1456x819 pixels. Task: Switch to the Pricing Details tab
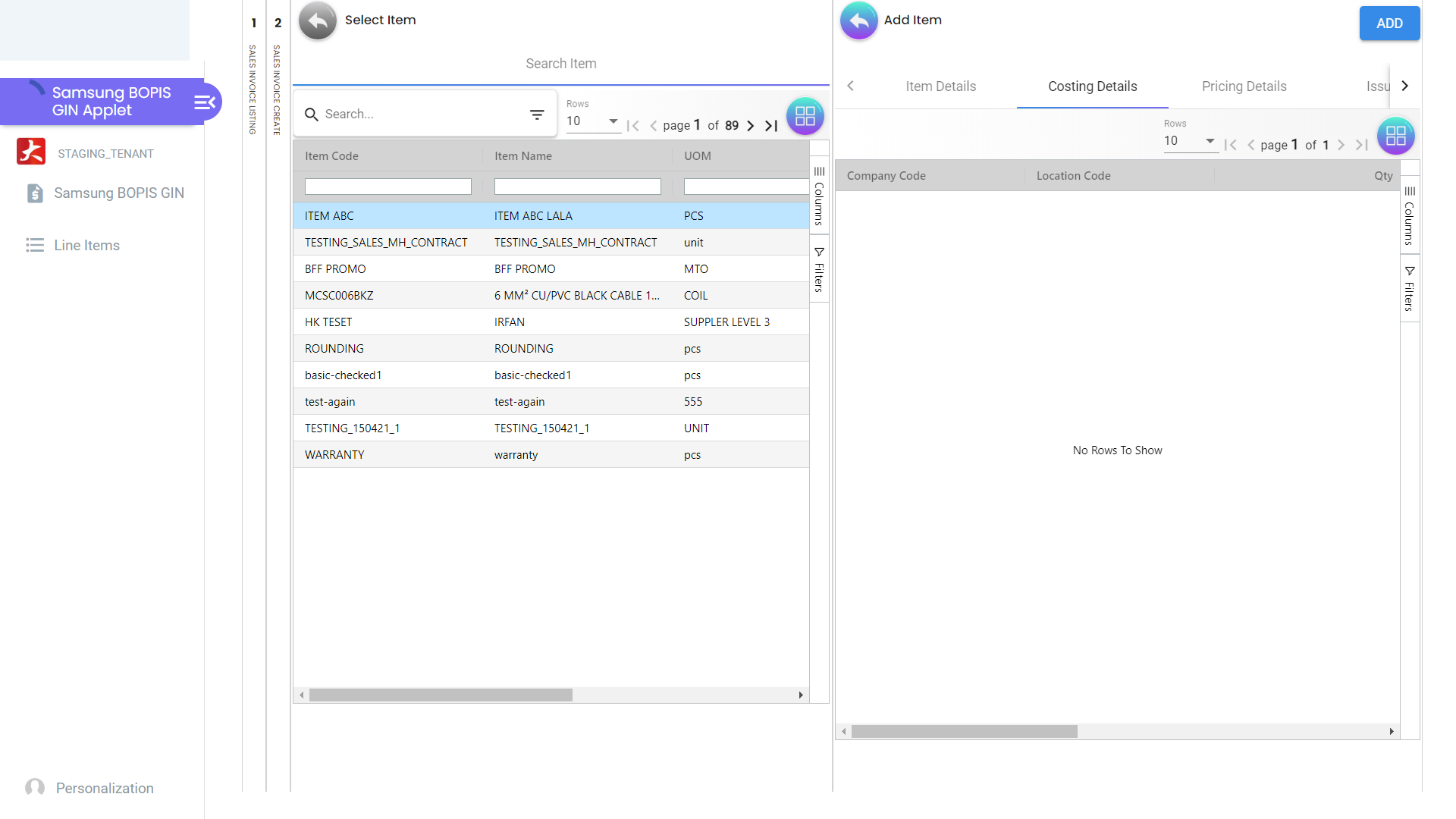tap(1244, 86)
